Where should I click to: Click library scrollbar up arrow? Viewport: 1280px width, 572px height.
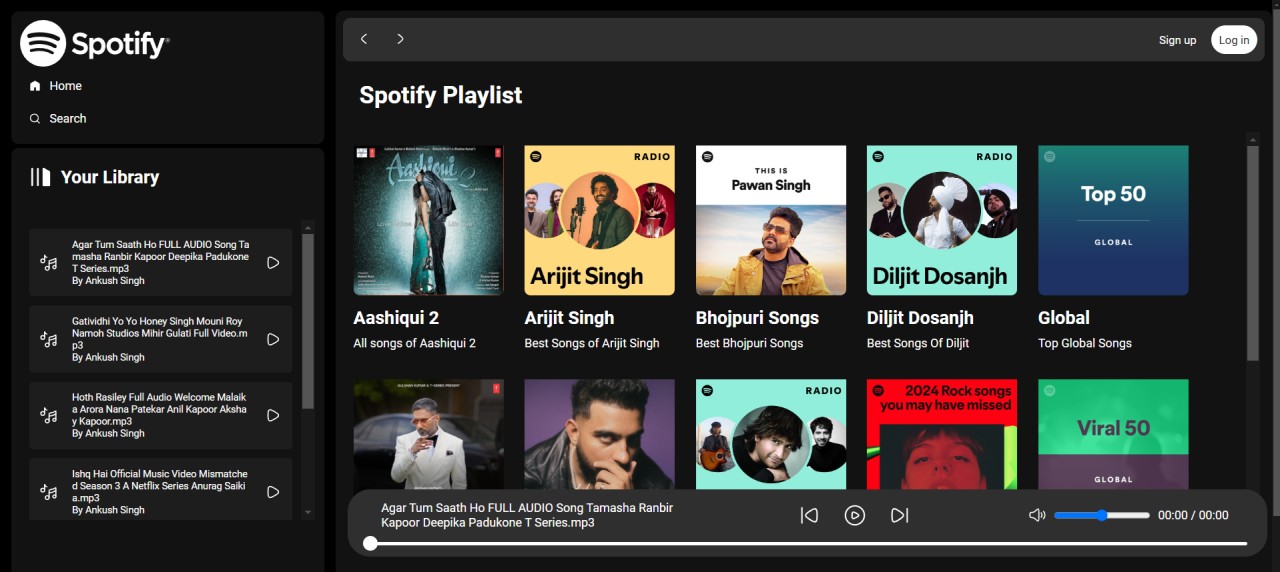308,227
